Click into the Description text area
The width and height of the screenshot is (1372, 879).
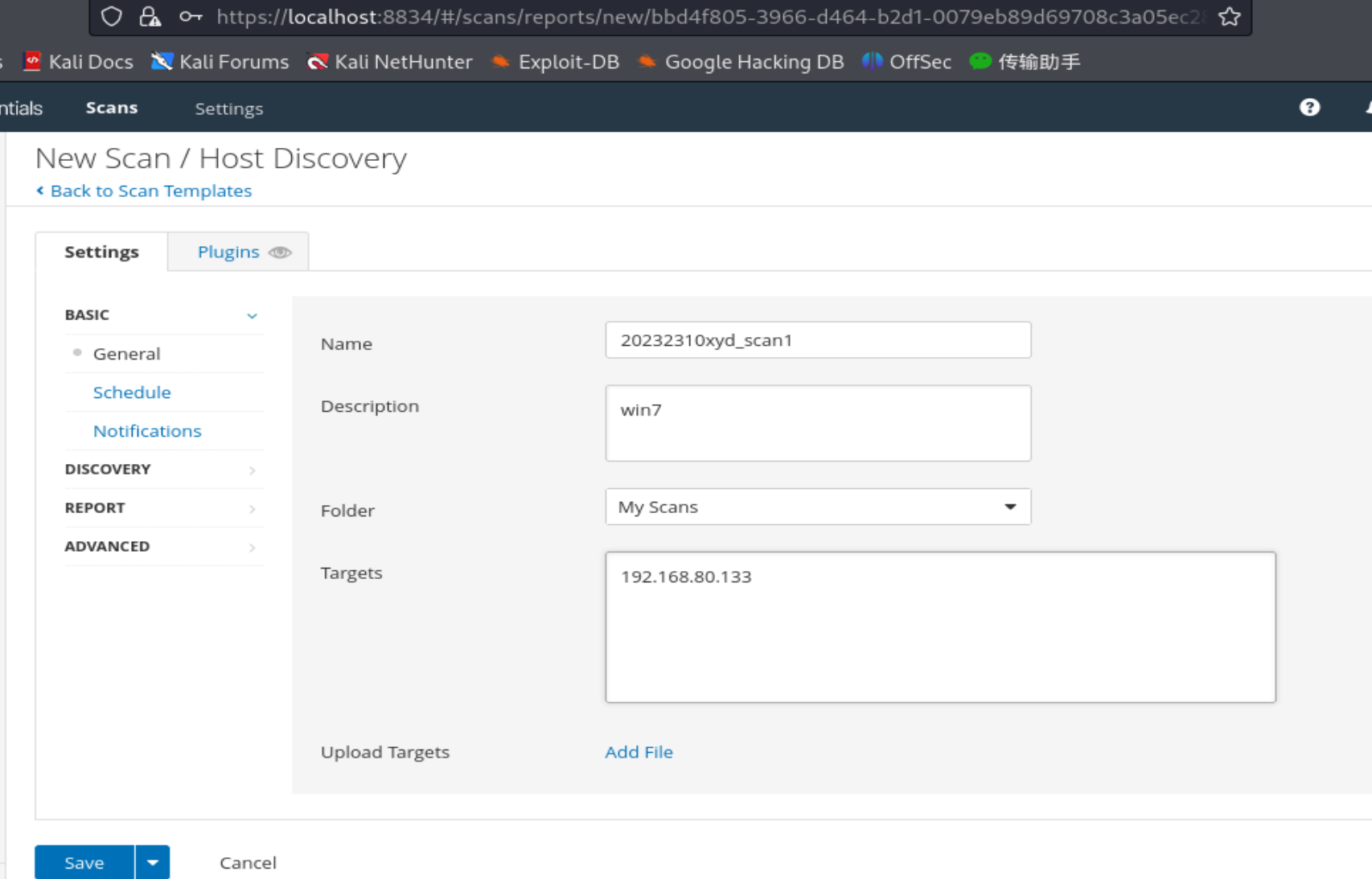tap(818, 423)
